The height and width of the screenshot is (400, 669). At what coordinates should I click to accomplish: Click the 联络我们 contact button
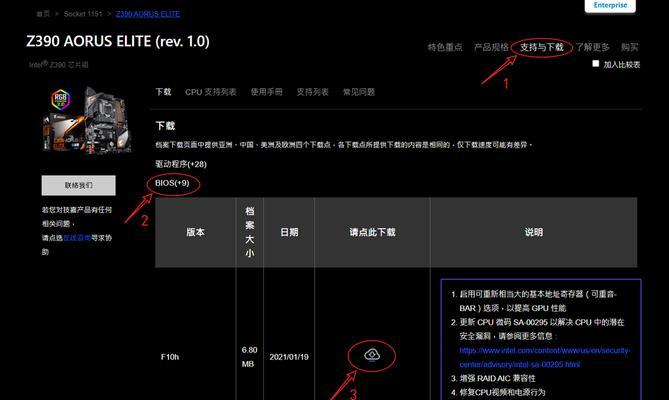point(79,186)
